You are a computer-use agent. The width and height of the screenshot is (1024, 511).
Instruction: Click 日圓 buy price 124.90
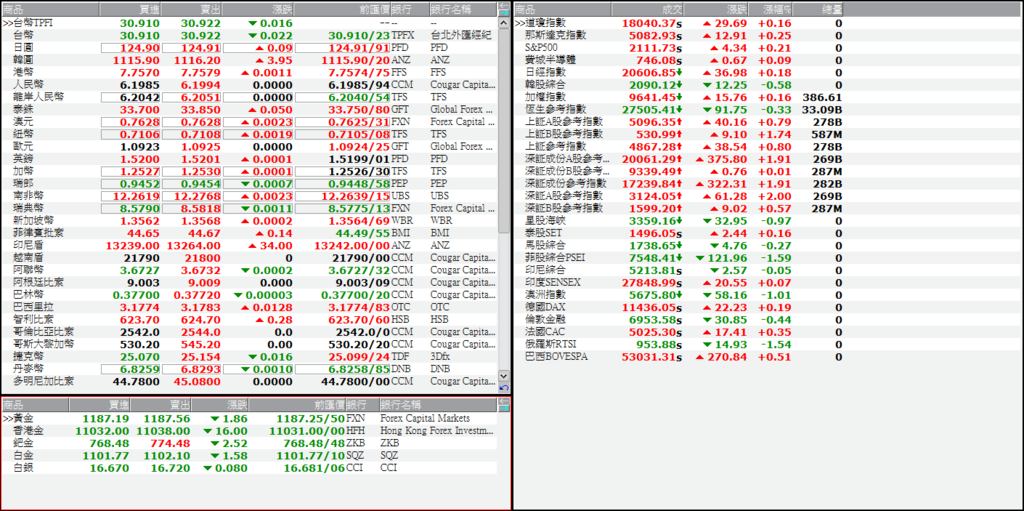[131, 48]
